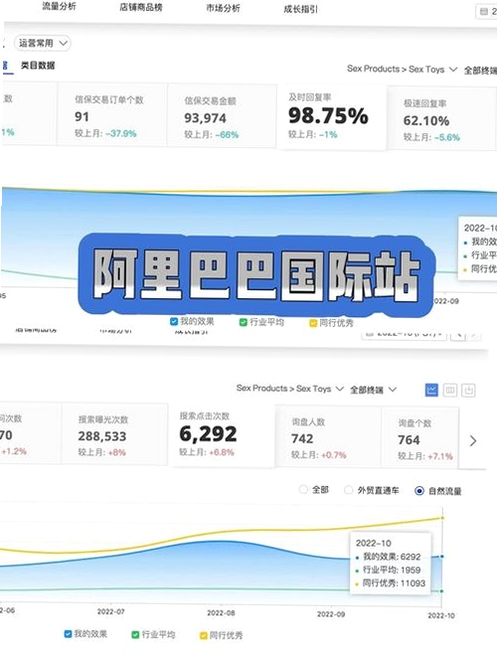497x663 pixels.
Task: Click the 2022-10 data point on chart
Action: (442, 556)
